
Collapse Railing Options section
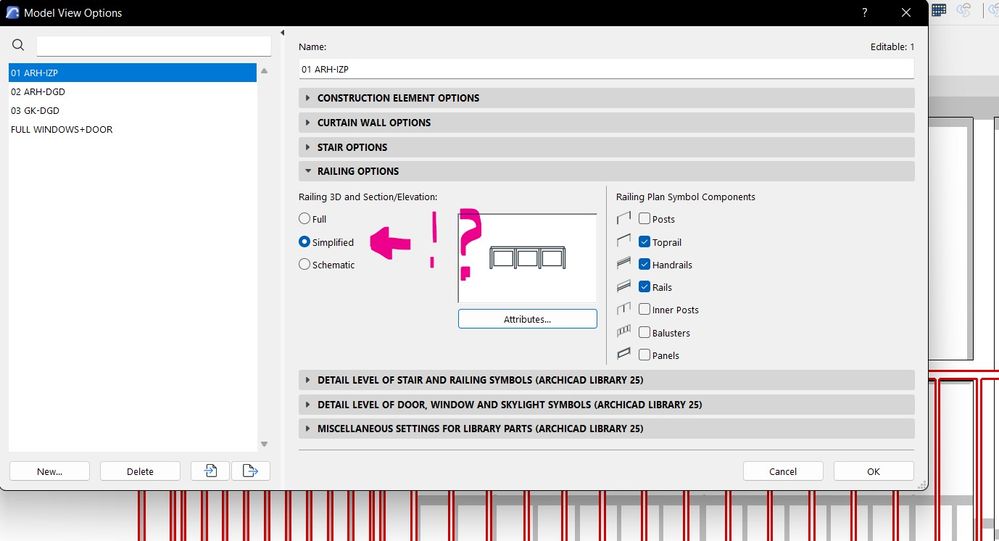point(606,171)
